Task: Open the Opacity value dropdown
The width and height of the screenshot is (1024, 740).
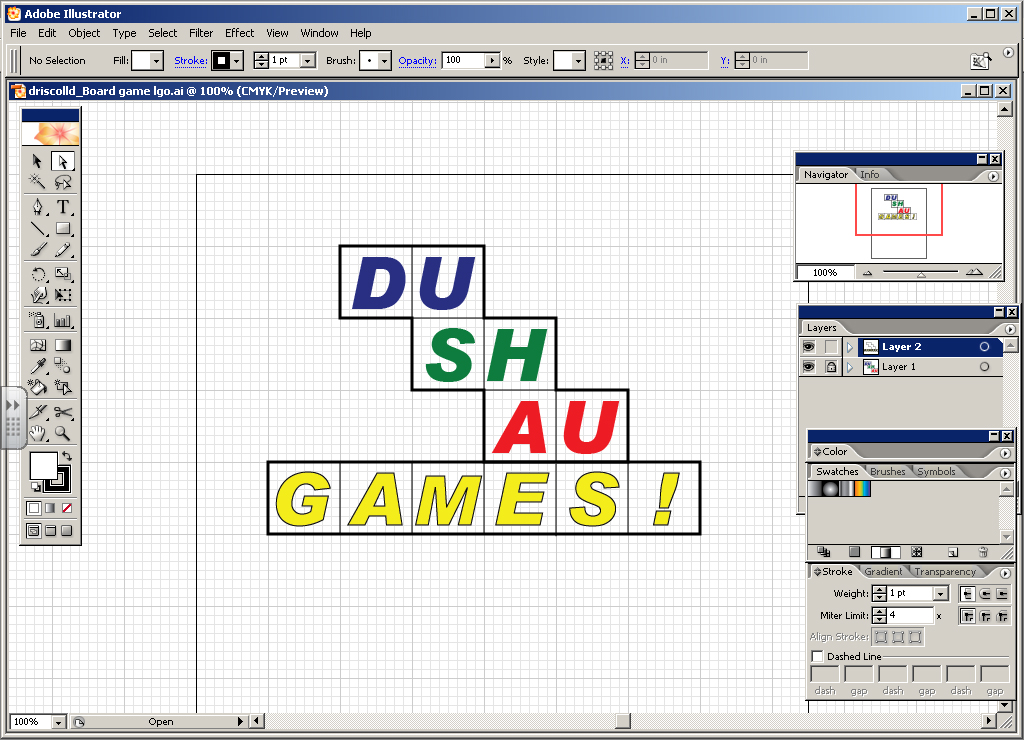Action: coord(490,60)
